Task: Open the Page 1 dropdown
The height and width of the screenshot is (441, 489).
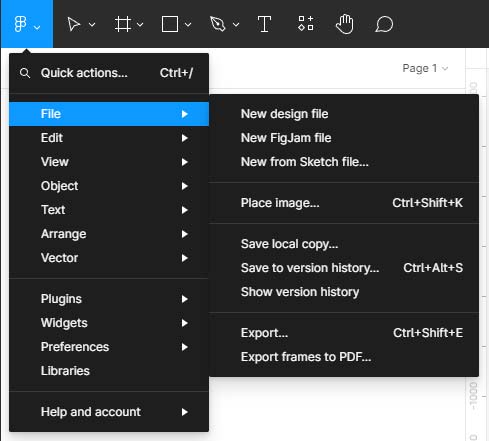Action: click(425, 68)
